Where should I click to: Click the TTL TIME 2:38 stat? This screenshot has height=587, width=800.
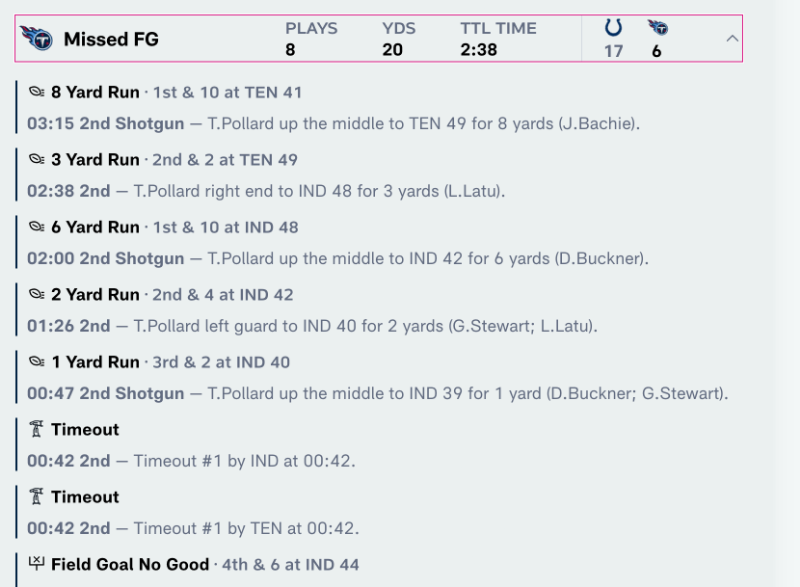point(498,39)
